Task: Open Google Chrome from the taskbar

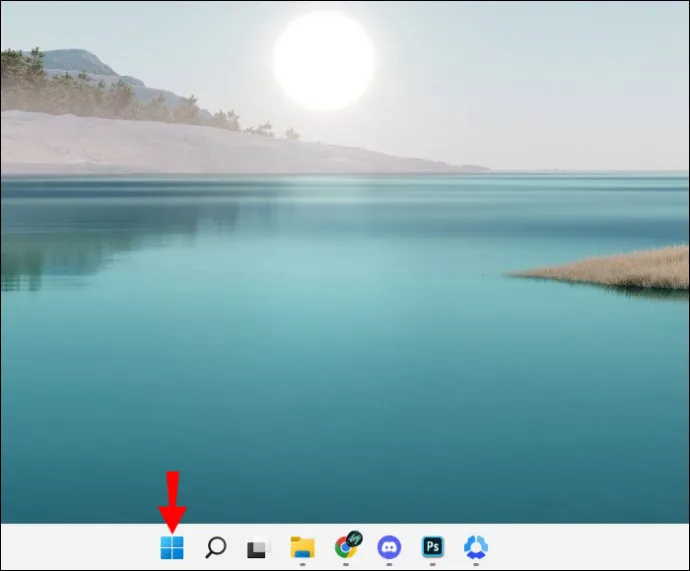Action: pyautogui.click(x=348, y=545)
